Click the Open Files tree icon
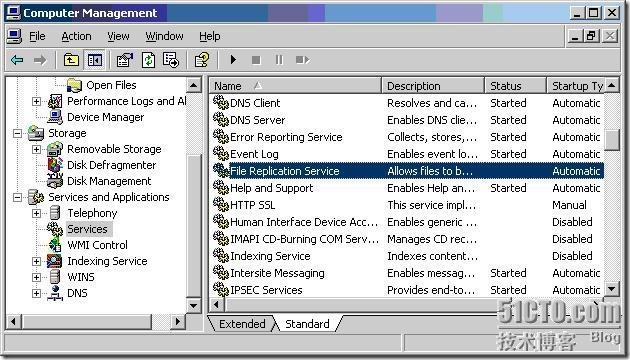 coord(74,85)
